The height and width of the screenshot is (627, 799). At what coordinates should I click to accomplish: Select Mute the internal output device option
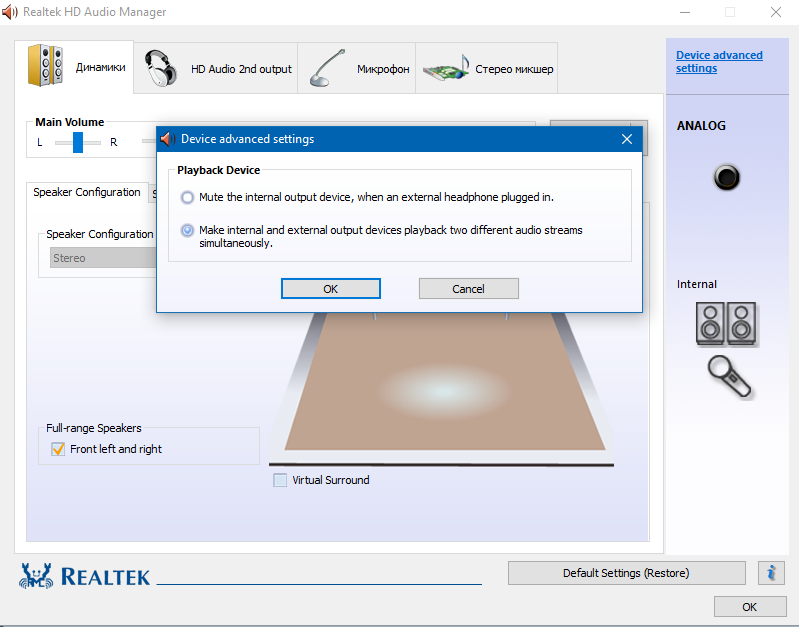click(x=188, y=197)
